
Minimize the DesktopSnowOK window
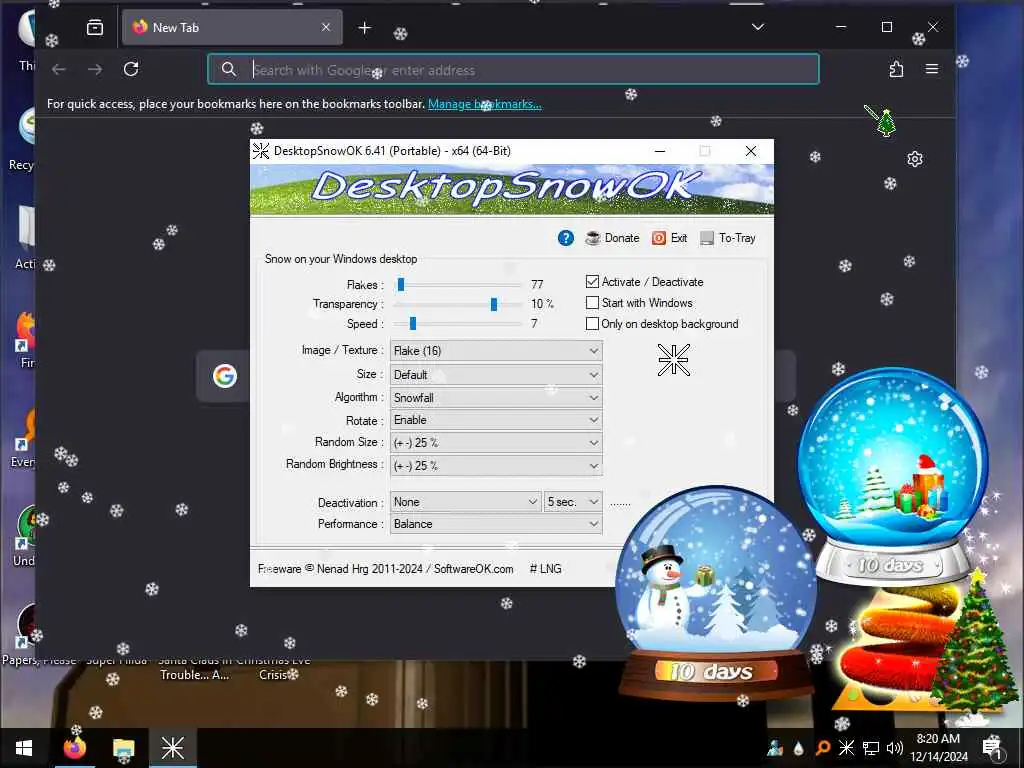coord(660,151)
